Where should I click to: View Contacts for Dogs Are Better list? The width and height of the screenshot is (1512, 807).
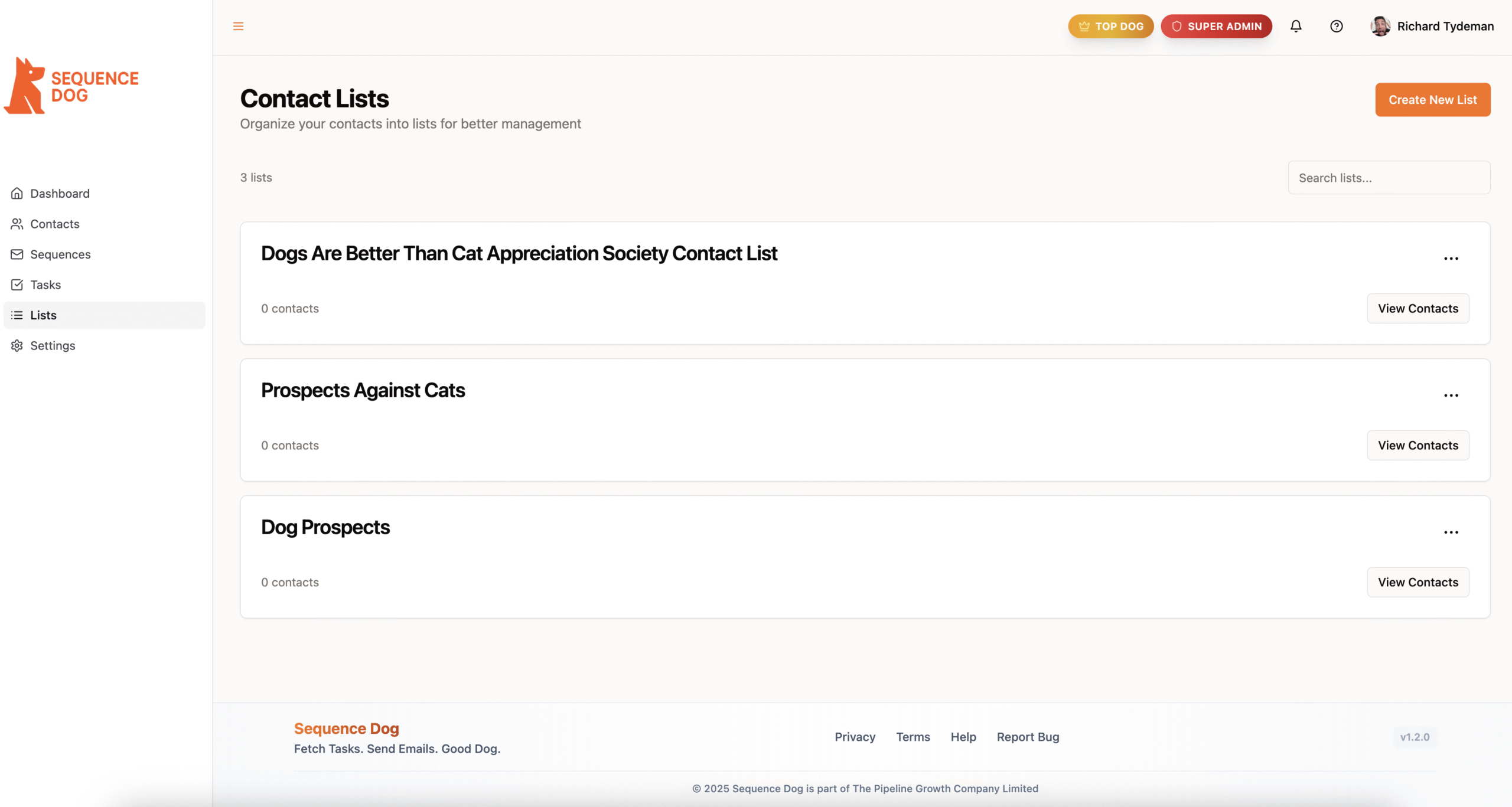pyautogui.click(x=1418, y=308)
